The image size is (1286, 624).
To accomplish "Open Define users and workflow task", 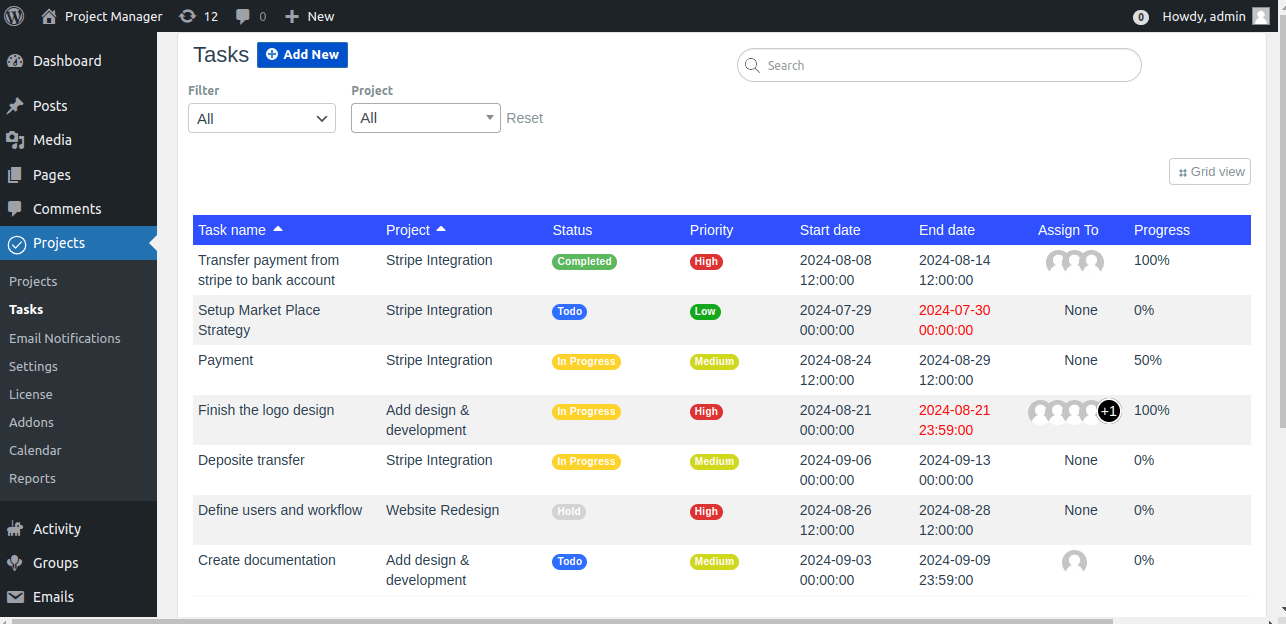I will [280, 510].
